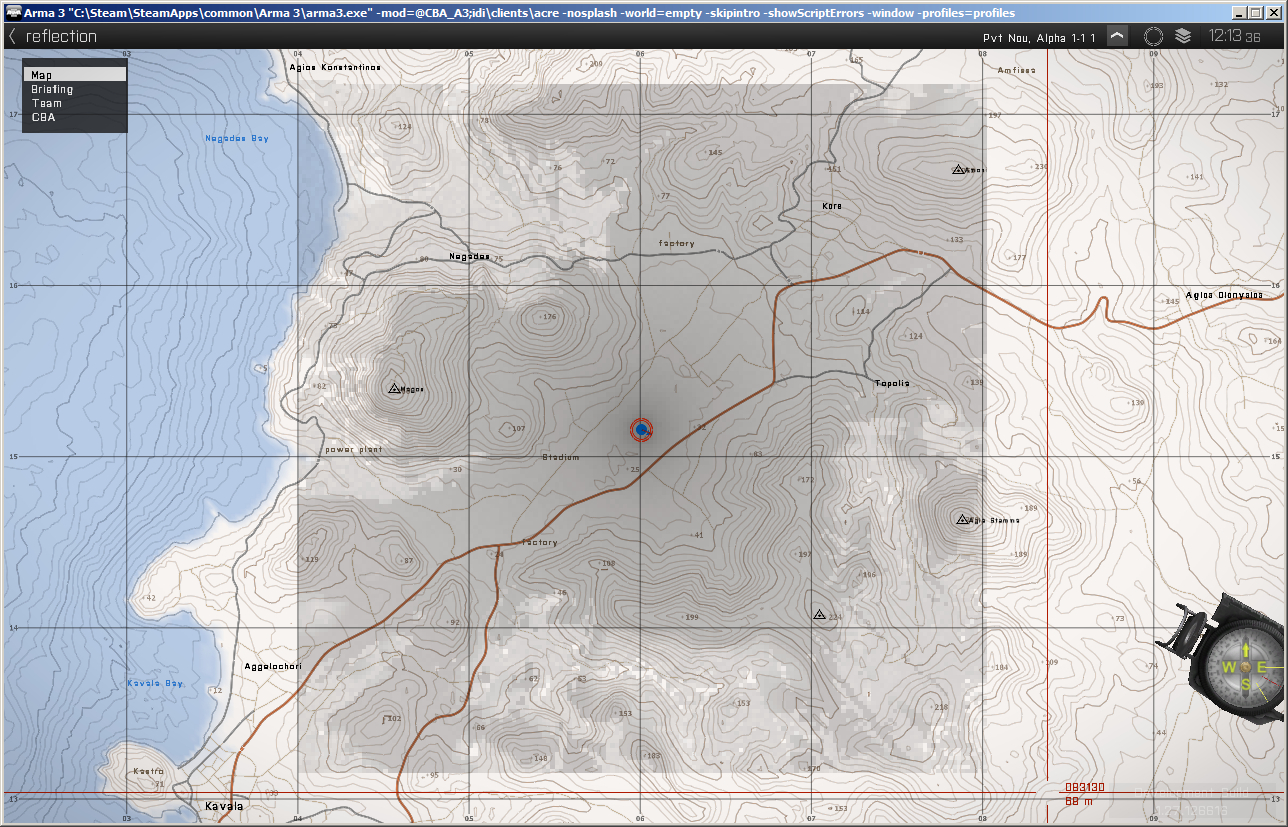This screenshot has width=1288, height=827.
Task: Minimize the Arma 3 window
Action: pyautogui.click(x=1240, y=13)
